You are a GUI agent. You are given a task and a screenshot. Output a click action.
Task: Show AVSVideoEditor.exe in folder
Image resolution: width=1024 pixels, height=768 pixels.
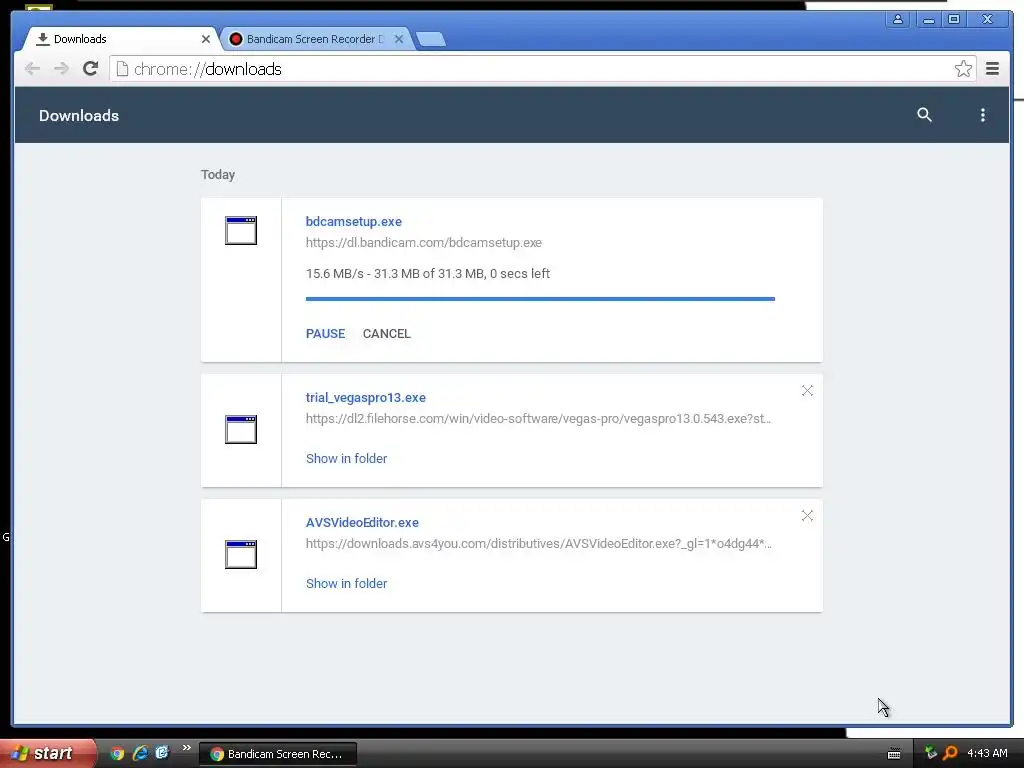pos(346,584)
